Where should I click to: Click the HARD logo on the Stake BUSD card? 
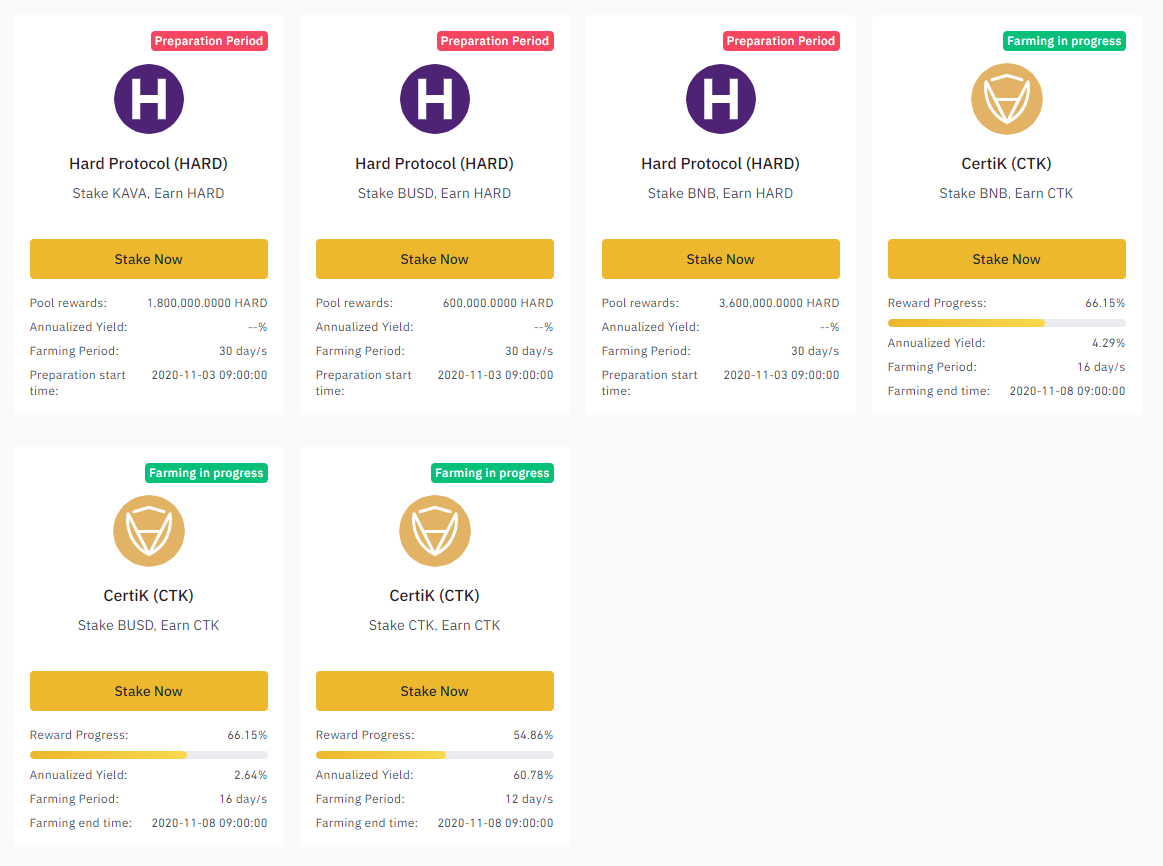tap(435, 99)
